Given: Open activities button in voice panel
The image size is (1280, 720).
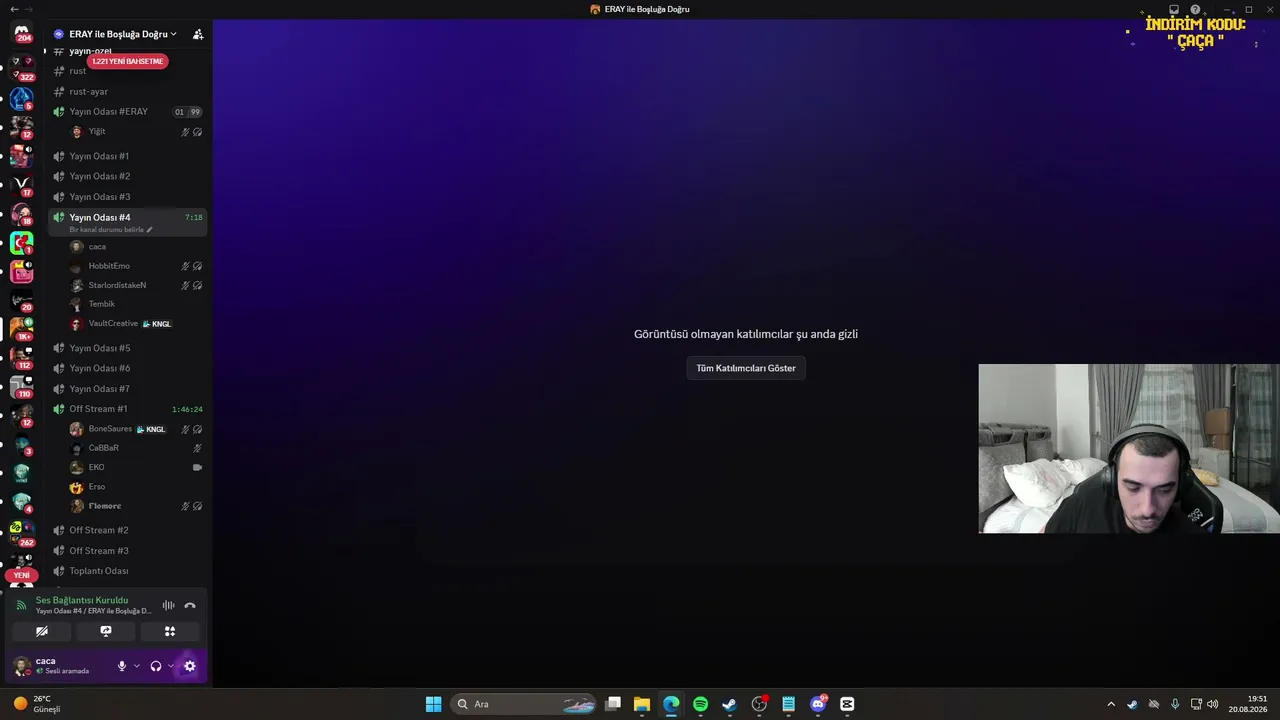Looking at the screenshot, I should pyautogui.click(x=170, y=631).
